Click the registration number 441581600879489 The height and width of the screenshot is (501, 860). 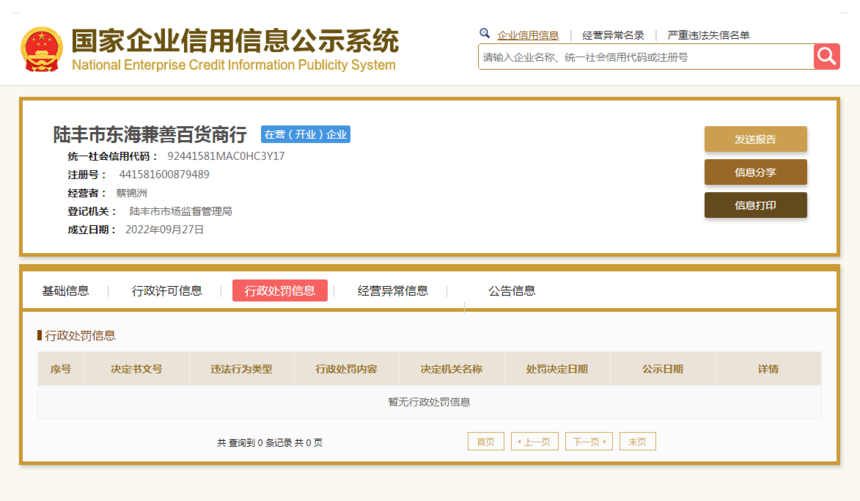pos(164,174)
